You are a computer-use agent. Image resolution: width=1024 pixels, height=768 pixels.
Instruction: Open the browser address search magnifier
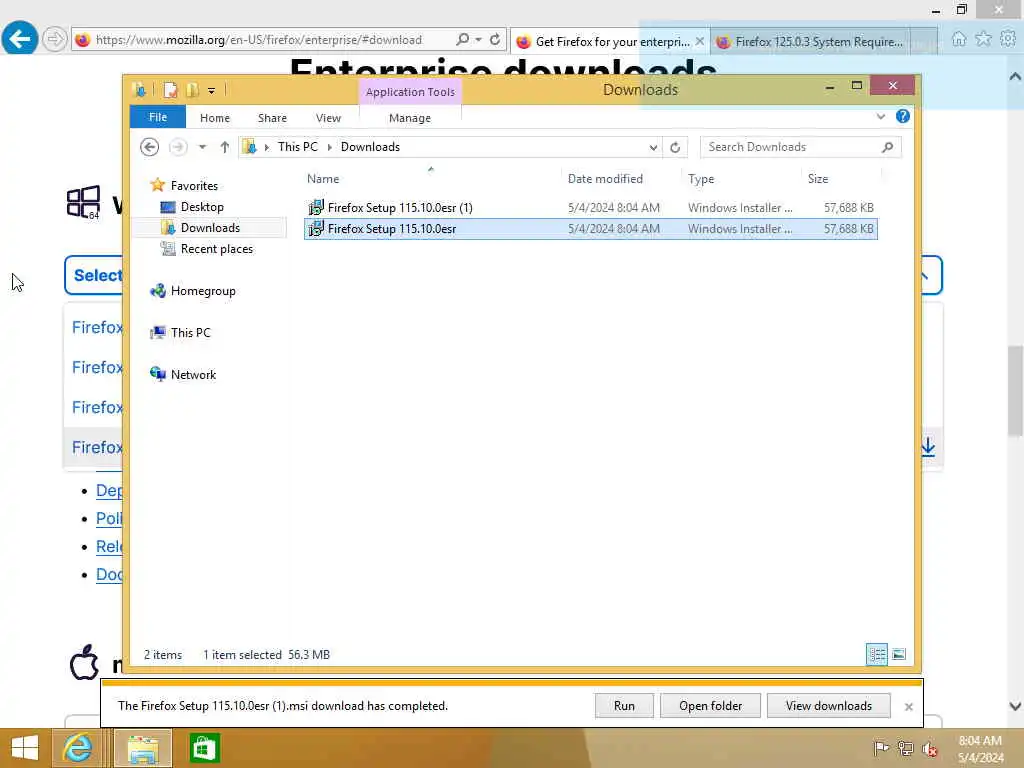click(x=462, y=40)
